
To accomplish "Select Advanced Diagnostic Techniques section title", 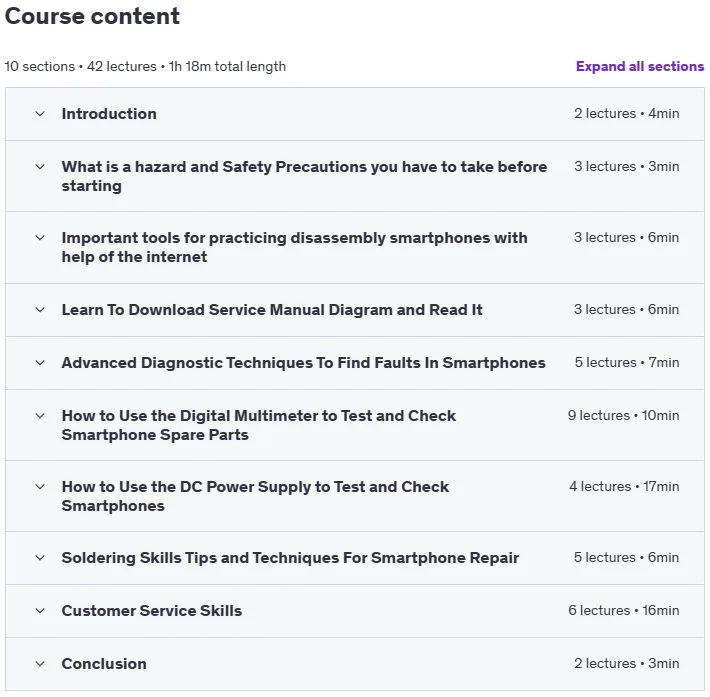I will tap(303, 363).
